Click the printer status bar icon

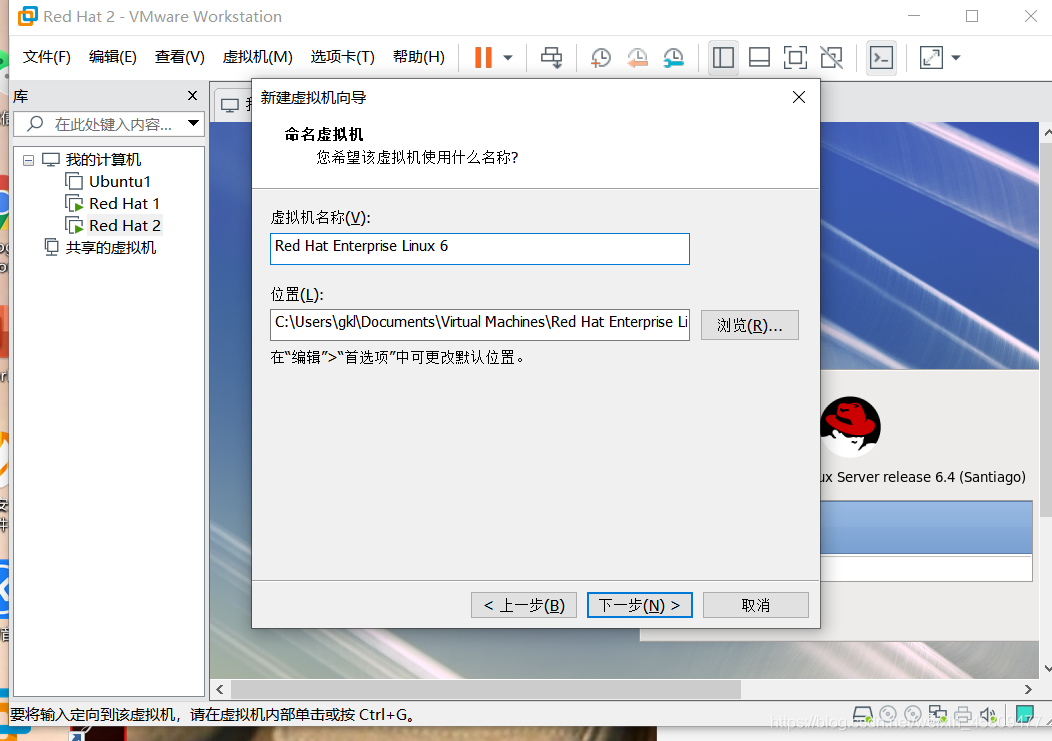click(963, 714)
